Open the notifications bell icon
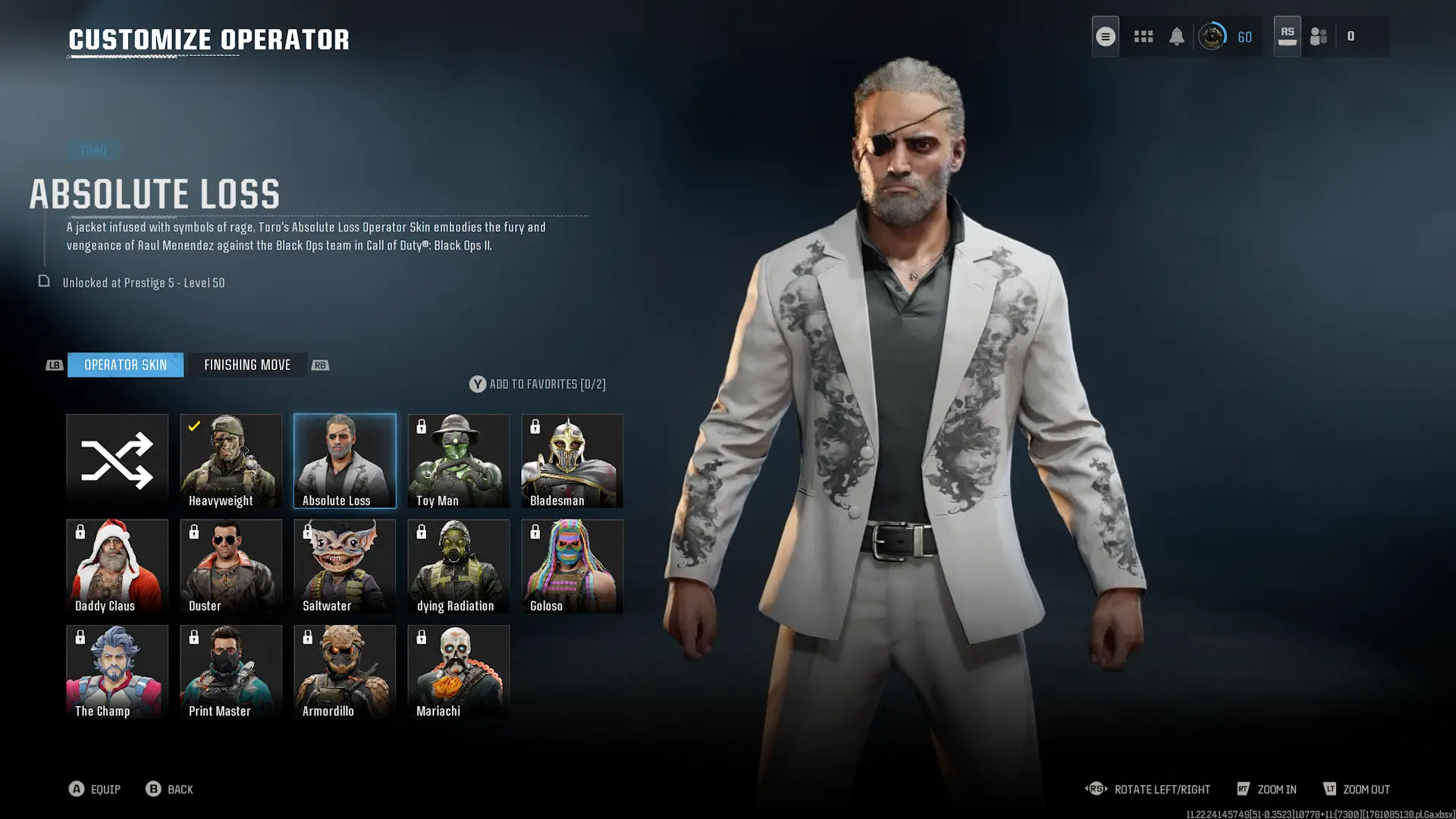Viewport: 1456px width, 819px height. (x=1176, y=36)
